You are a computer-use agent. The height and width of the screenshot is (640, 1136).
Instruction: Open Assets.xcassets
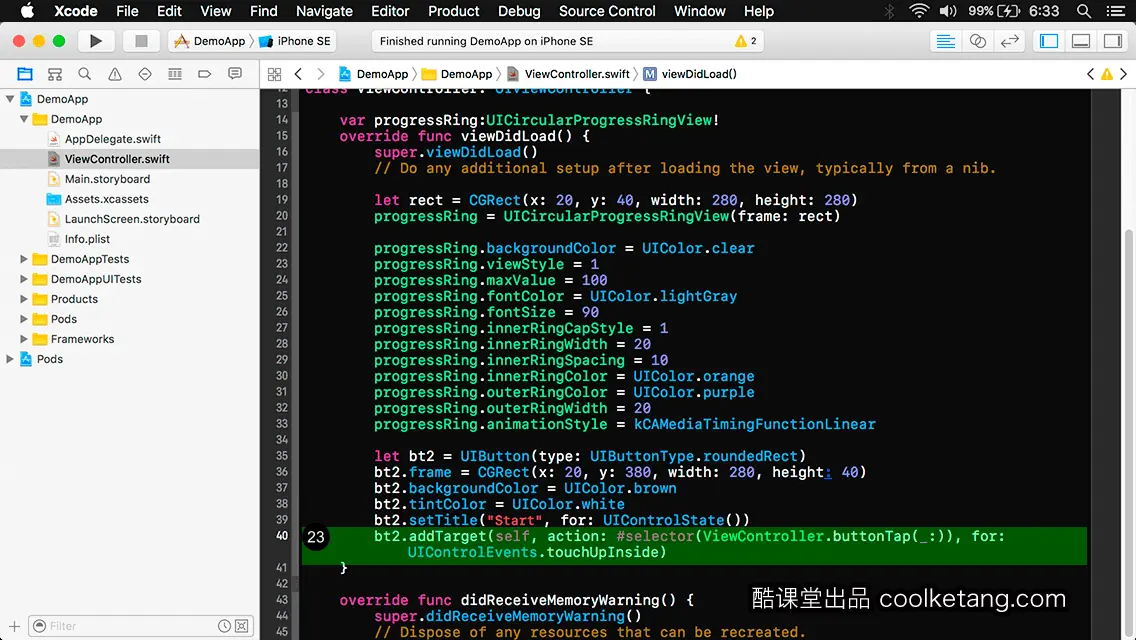click(106, 199)
